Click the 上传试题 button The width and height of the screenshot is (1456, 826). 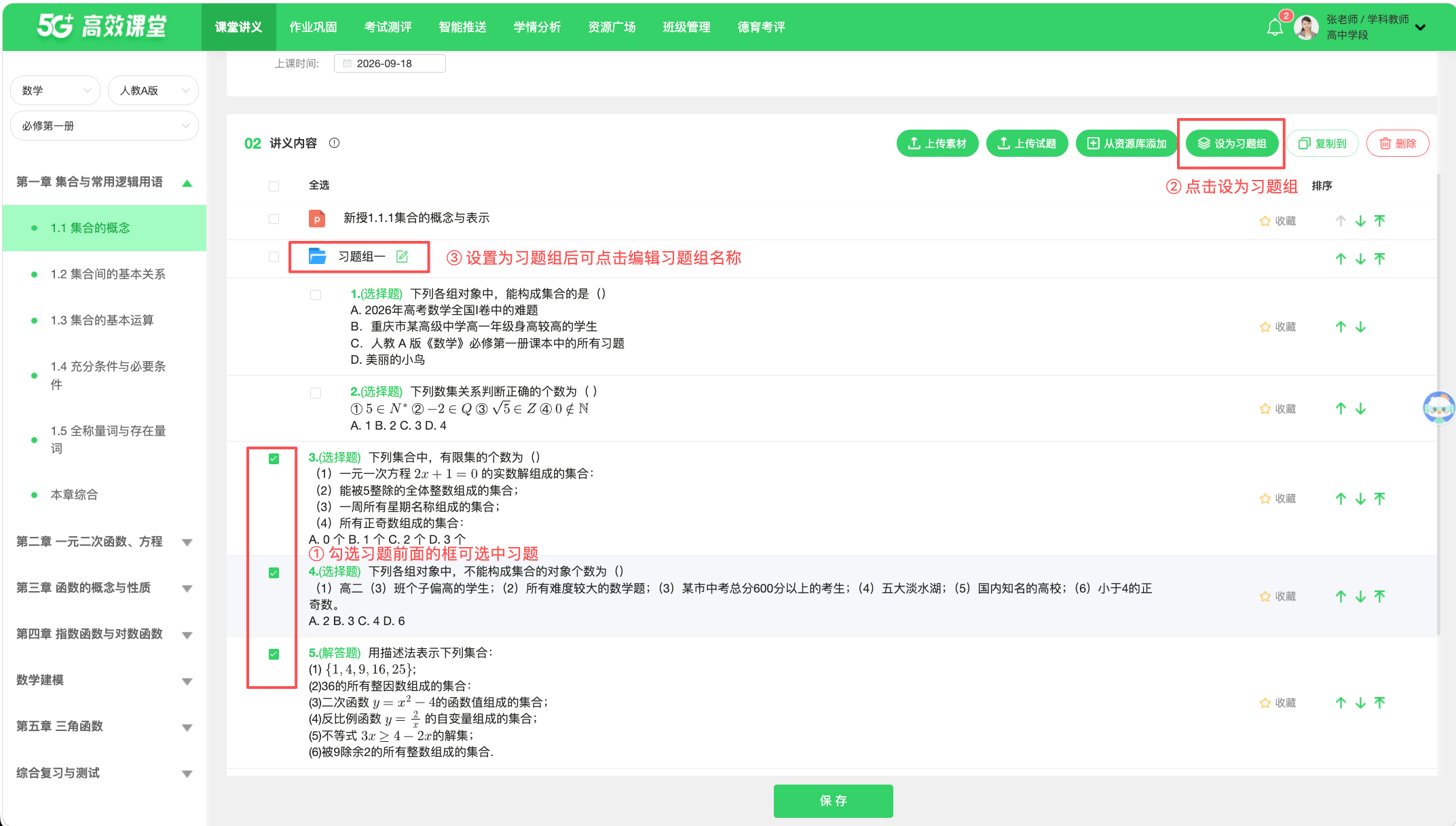tap(1027, 143)
